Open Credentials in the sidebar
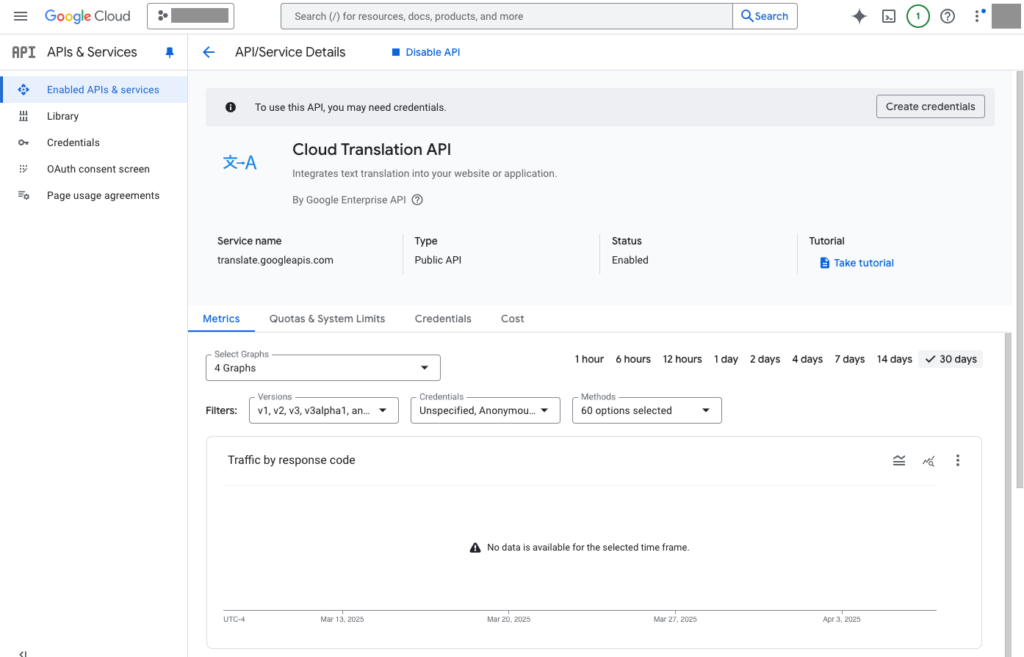 93,142
